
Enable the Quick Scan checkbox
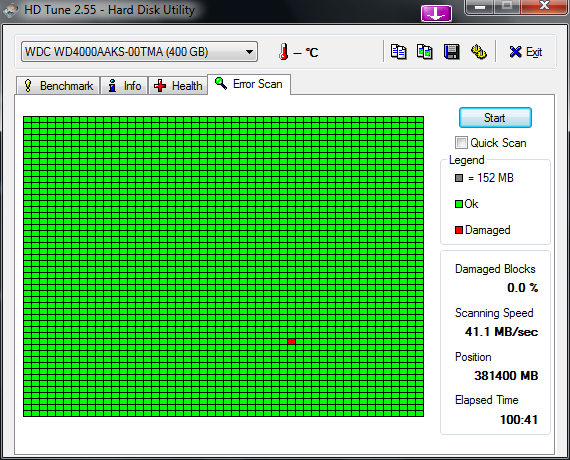click(461, 143)
